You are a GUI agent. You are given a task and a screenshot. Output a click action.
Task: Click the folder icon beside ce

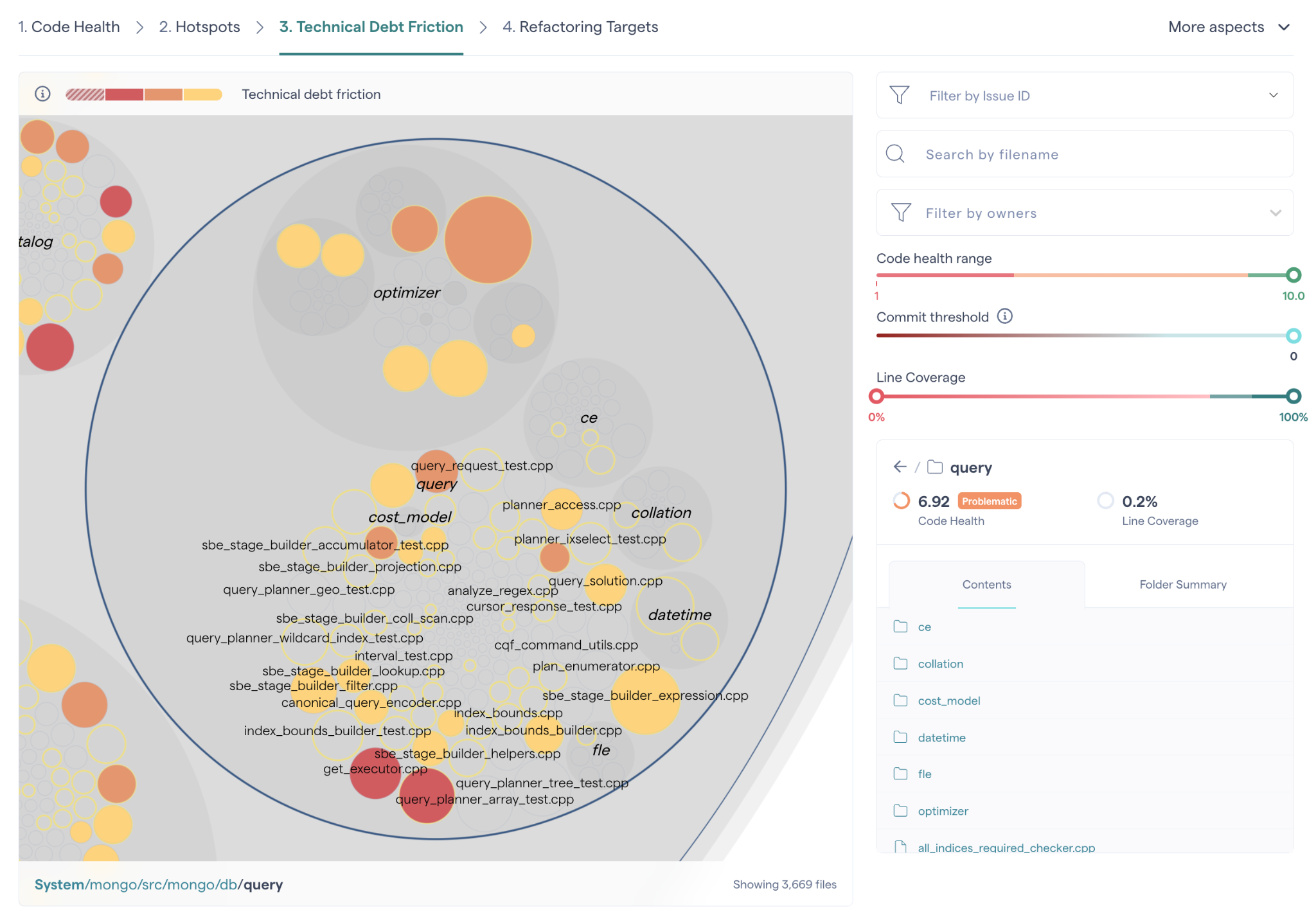point(900,627)
